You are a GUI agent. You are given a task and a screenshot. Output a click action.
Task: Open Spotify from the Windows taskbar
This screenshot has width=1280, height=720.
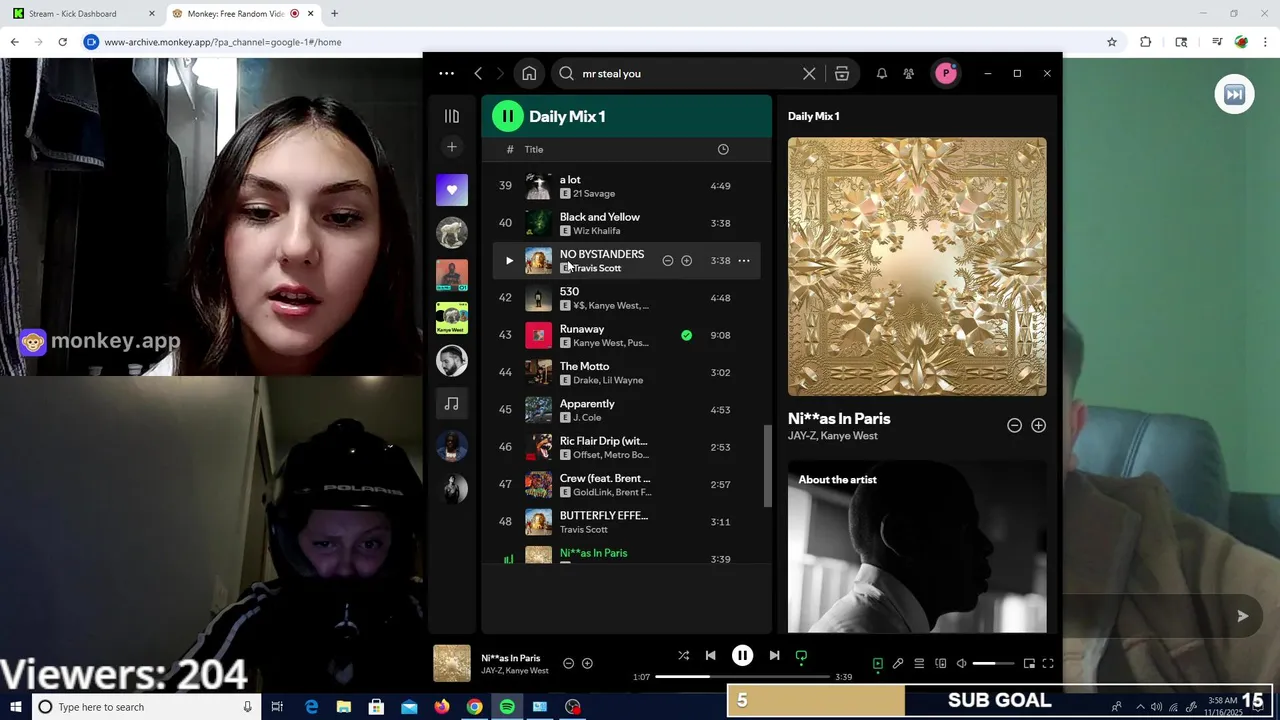click(x=507, y=707)
